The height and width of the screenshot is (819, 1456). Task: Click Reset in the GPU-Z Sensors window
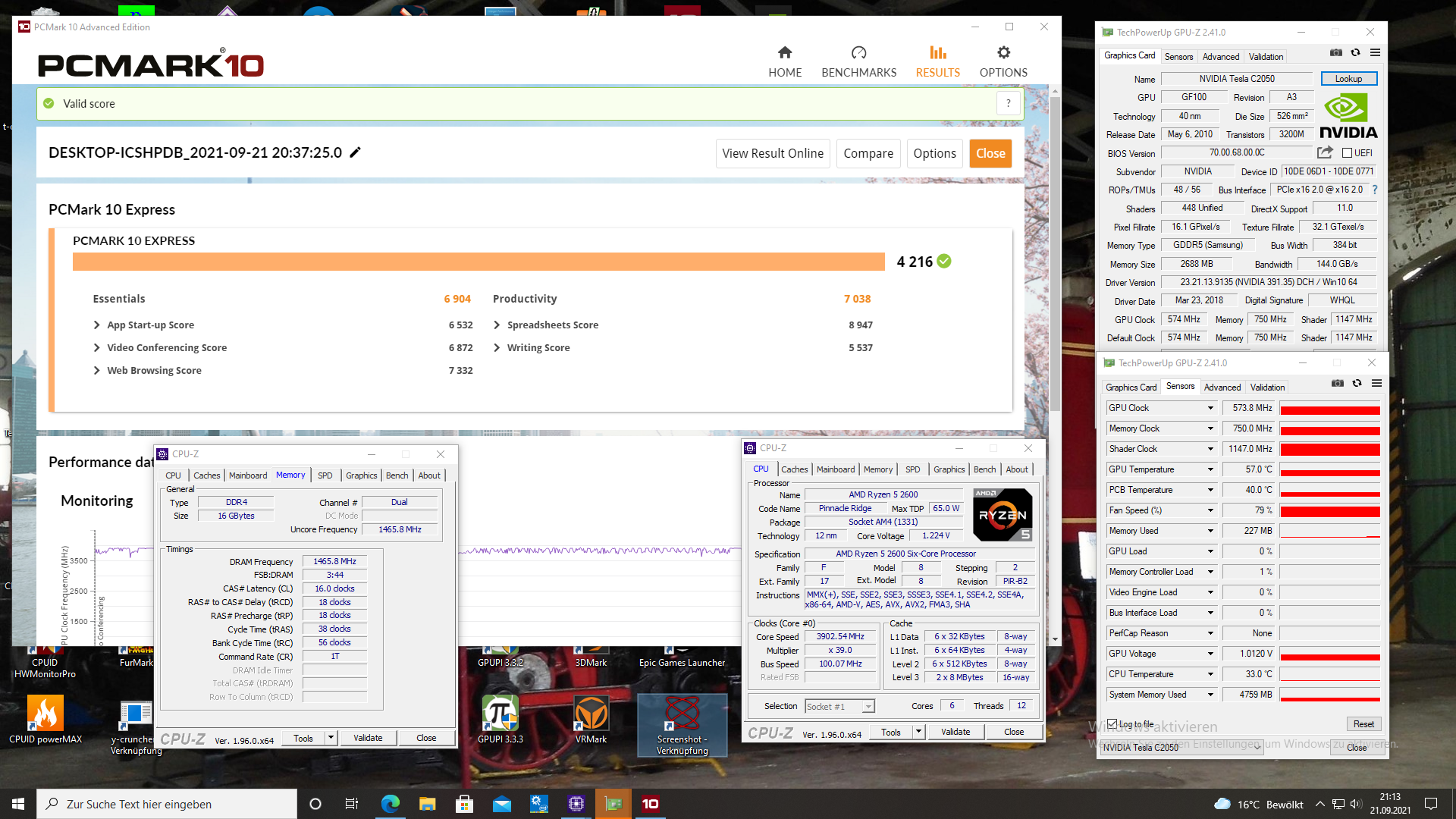point(1363,724)
